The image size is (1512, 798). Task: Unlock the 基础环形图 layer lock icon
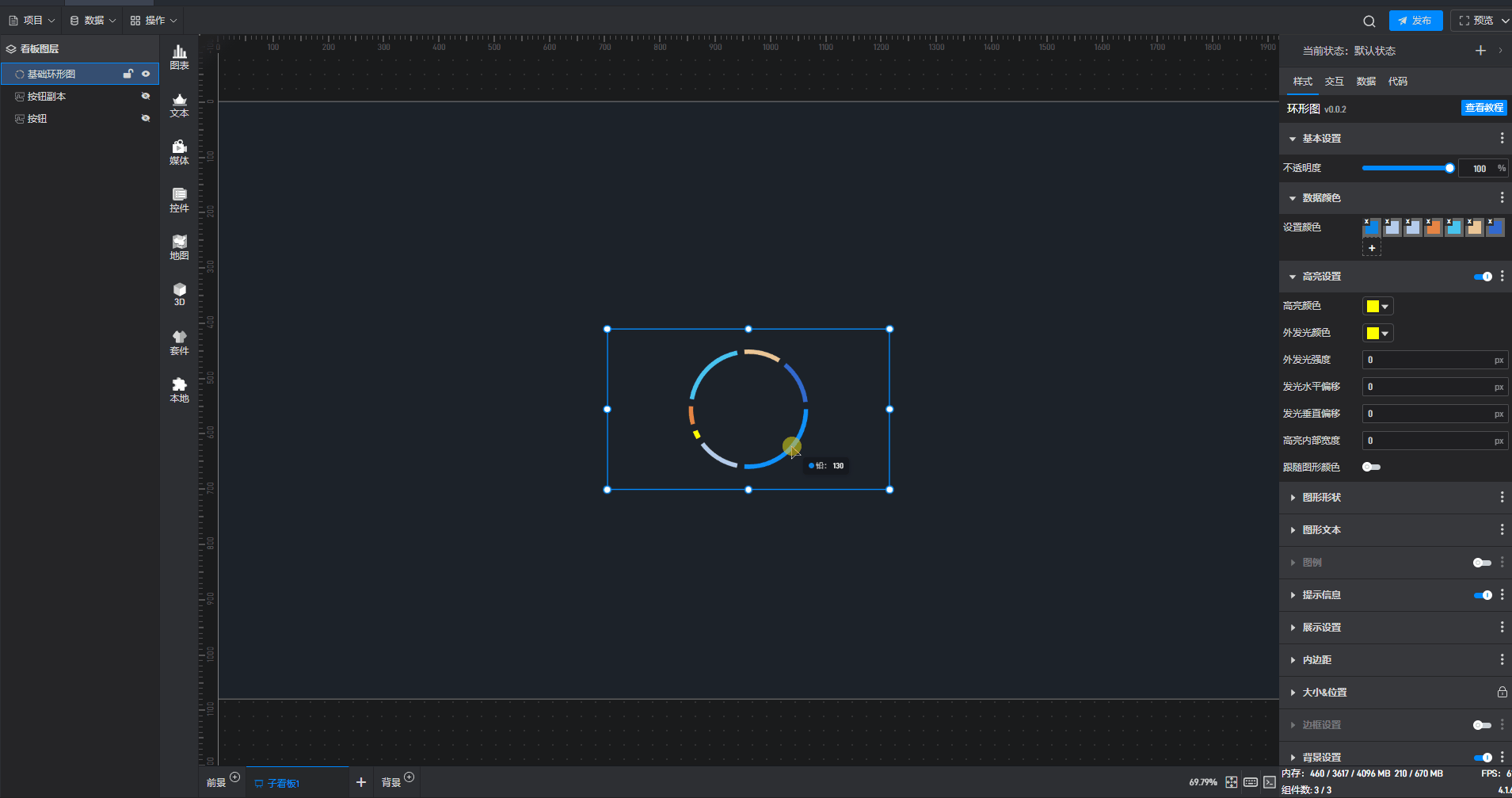point(128,74)
